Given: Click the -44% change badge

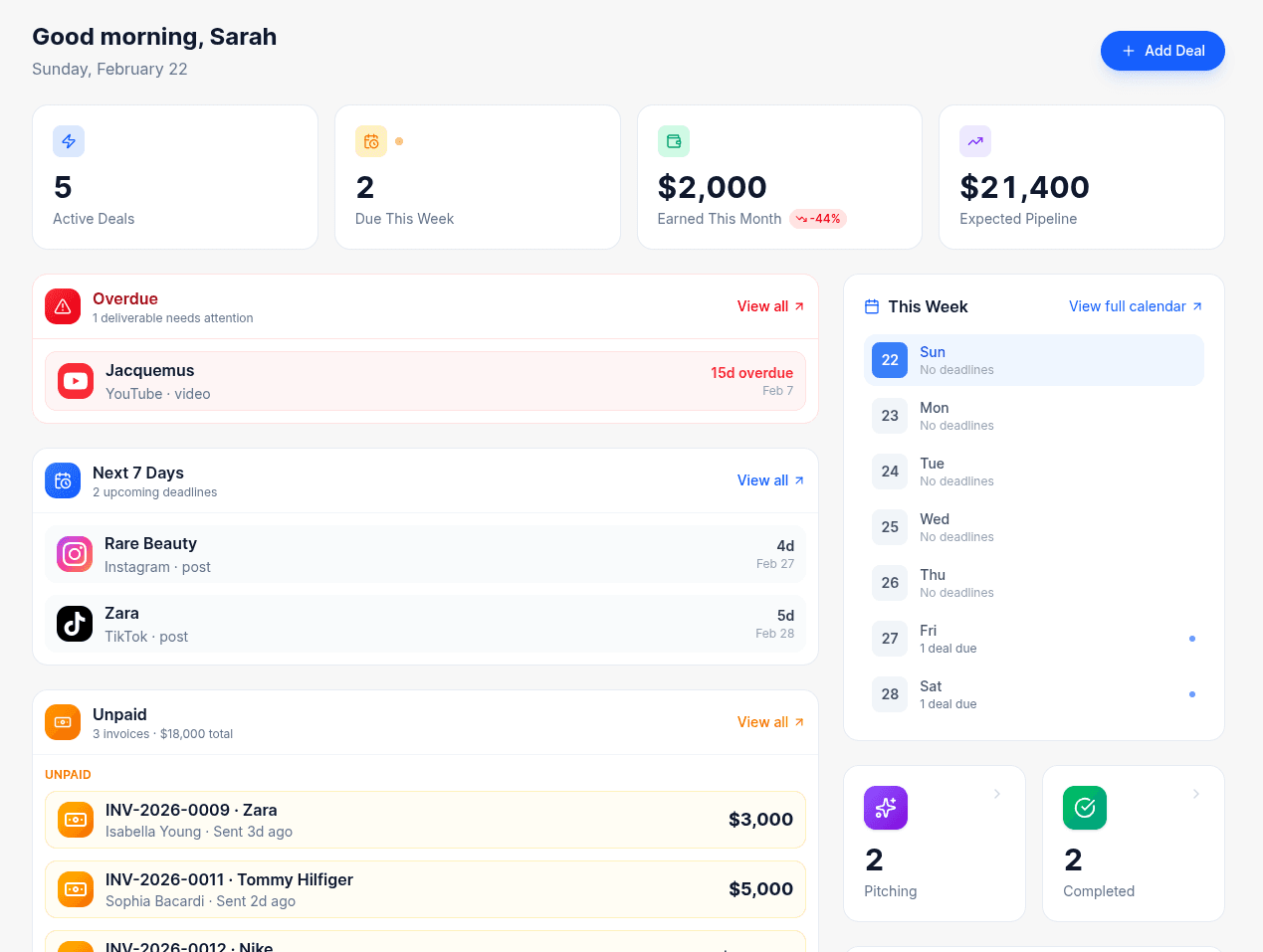Looking at the screenshot, I should (x=818, y=218).
